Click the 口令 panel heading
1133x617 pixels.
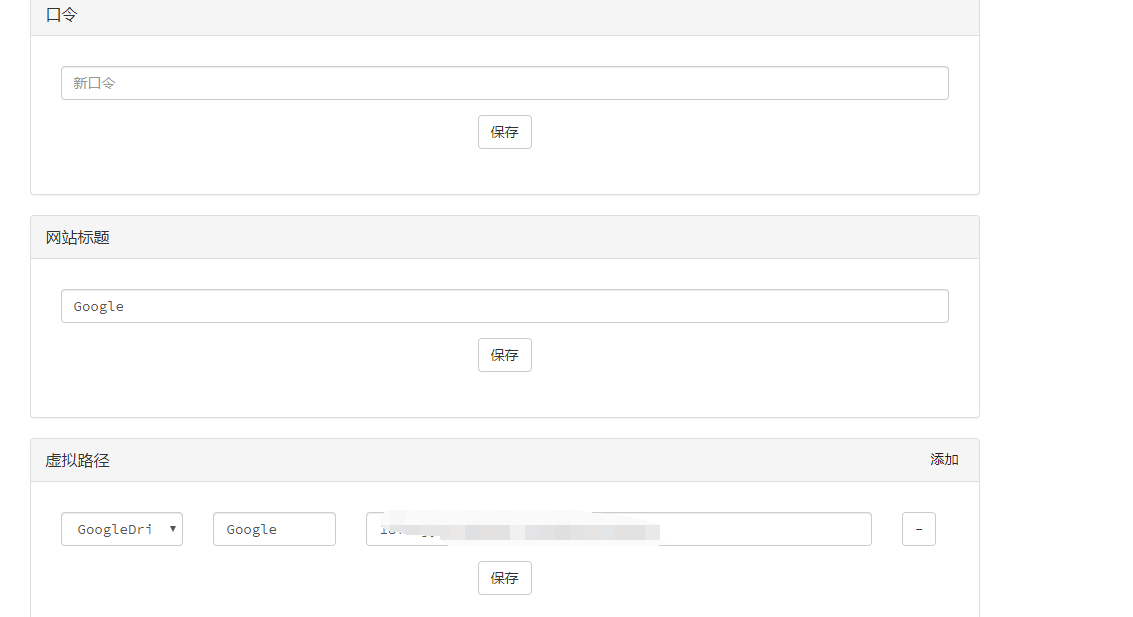[x=62, y=15]
